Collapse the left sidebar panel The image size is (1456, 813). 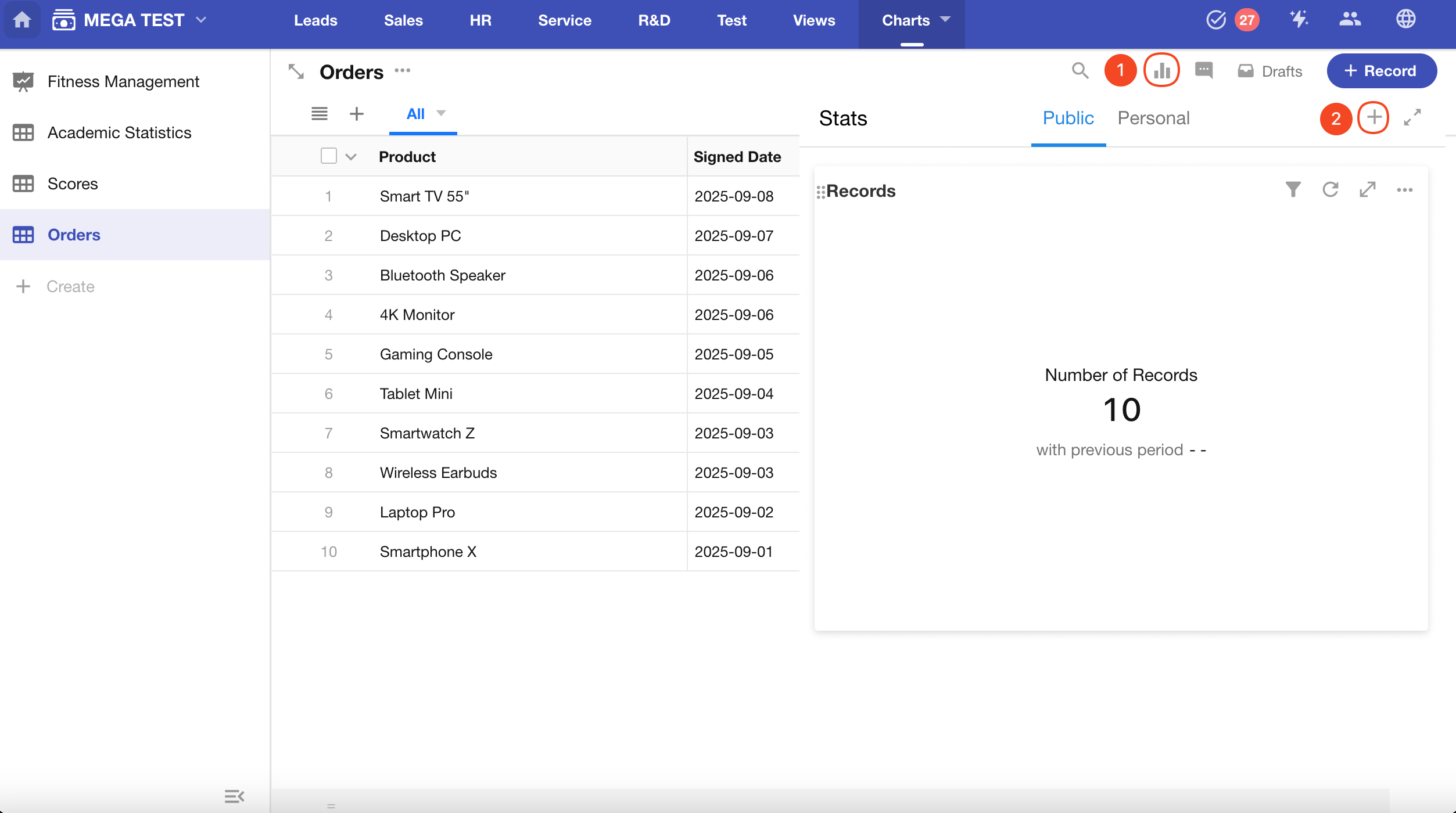[x=234, y=796]
